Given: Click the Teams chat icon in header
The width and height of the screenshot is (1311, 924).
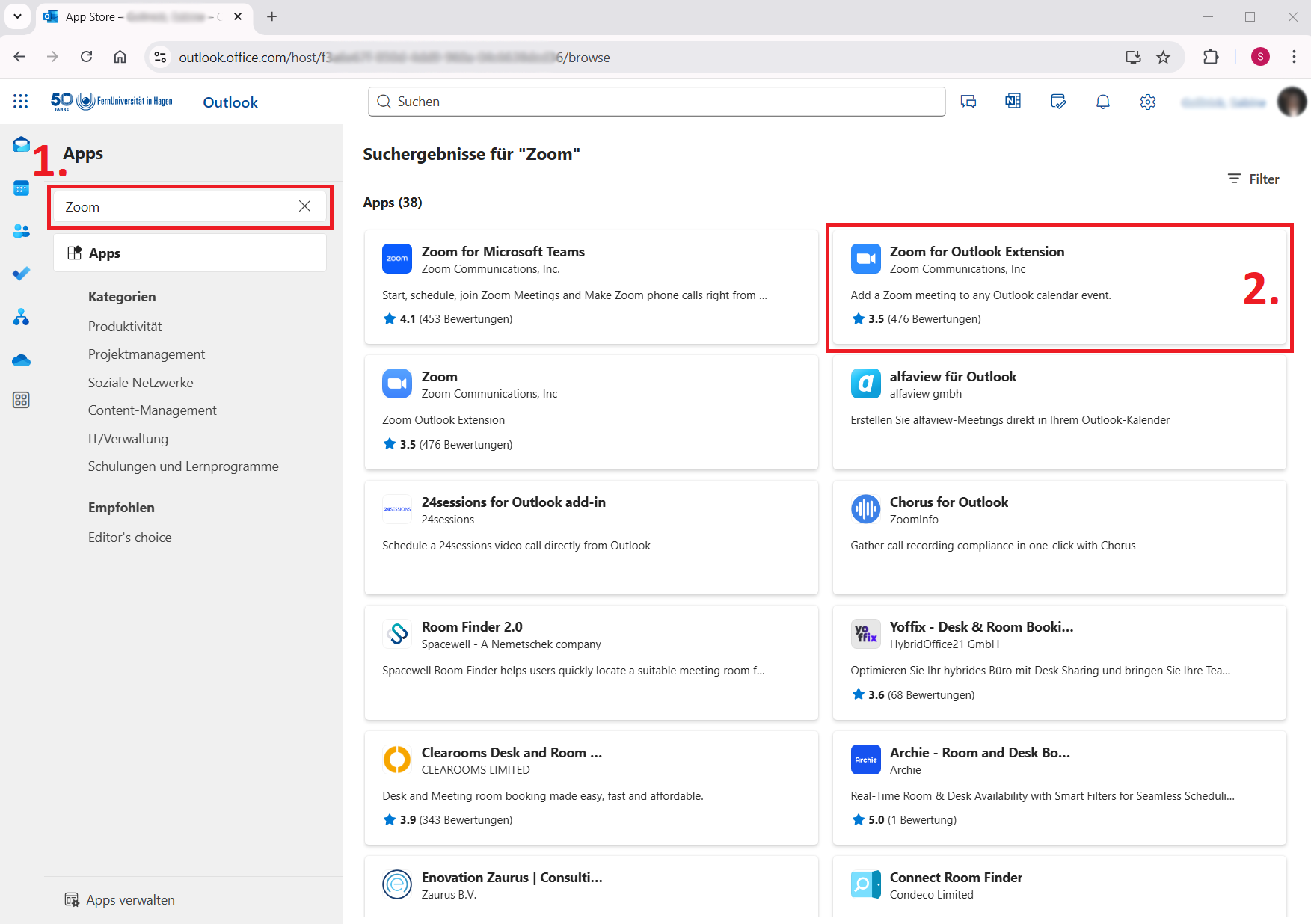Looking at the screenshot, I should tap(968, 102).
